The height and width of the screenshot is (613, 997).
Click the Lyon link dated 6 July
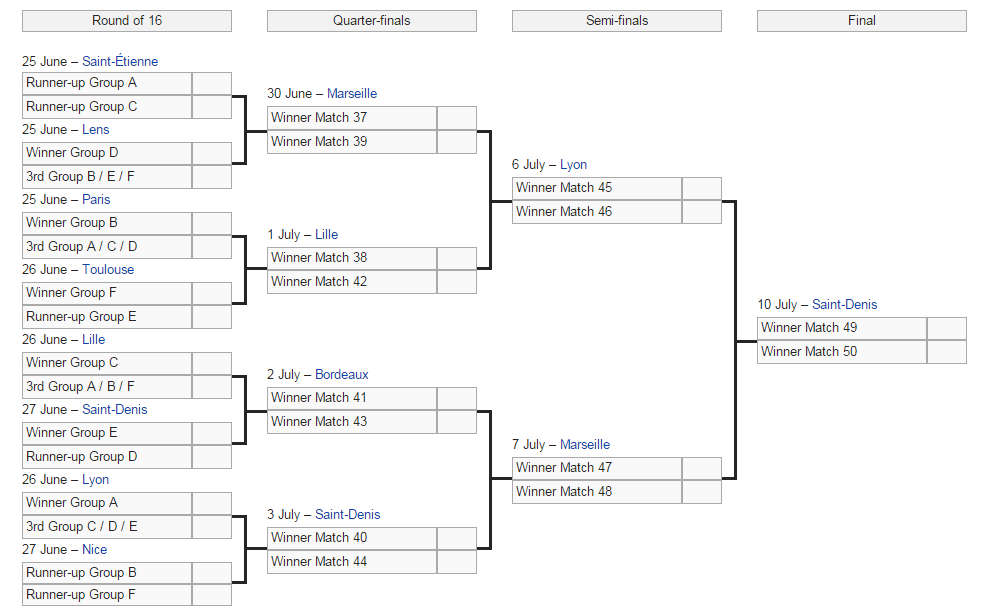coord(574,164)
